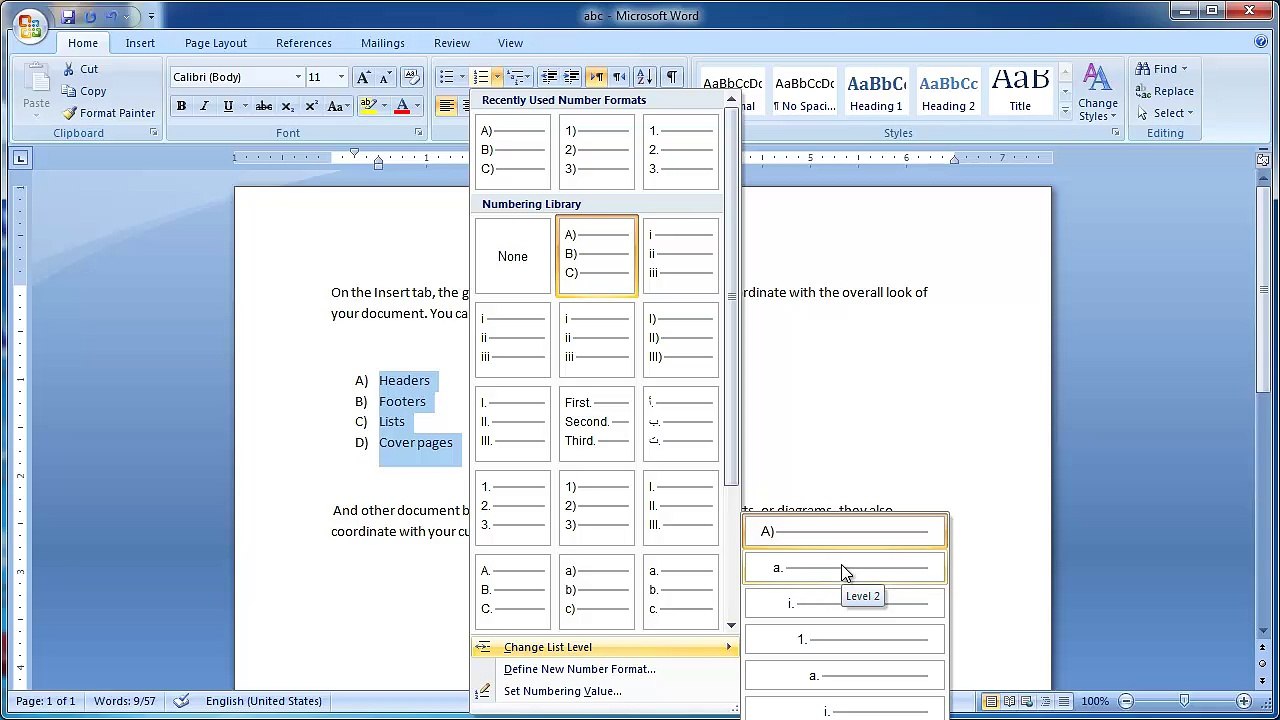Click the zoom slider handle

coord(1184,701)
